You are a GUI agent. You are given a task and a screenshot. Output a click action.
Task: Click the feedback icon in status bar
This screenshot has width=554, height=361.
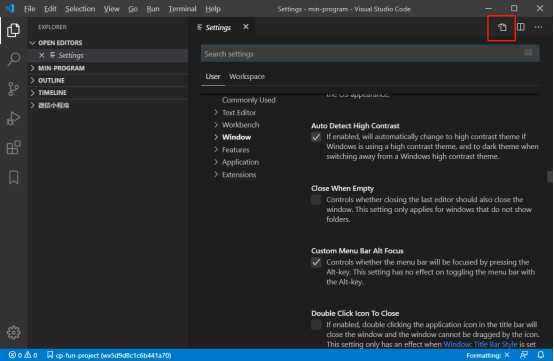point(524,355)
